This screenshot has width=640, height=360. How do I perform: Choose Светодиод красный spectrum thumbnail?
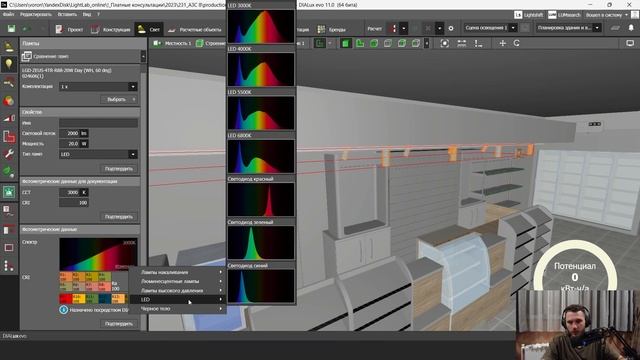(x=261, y=200)
